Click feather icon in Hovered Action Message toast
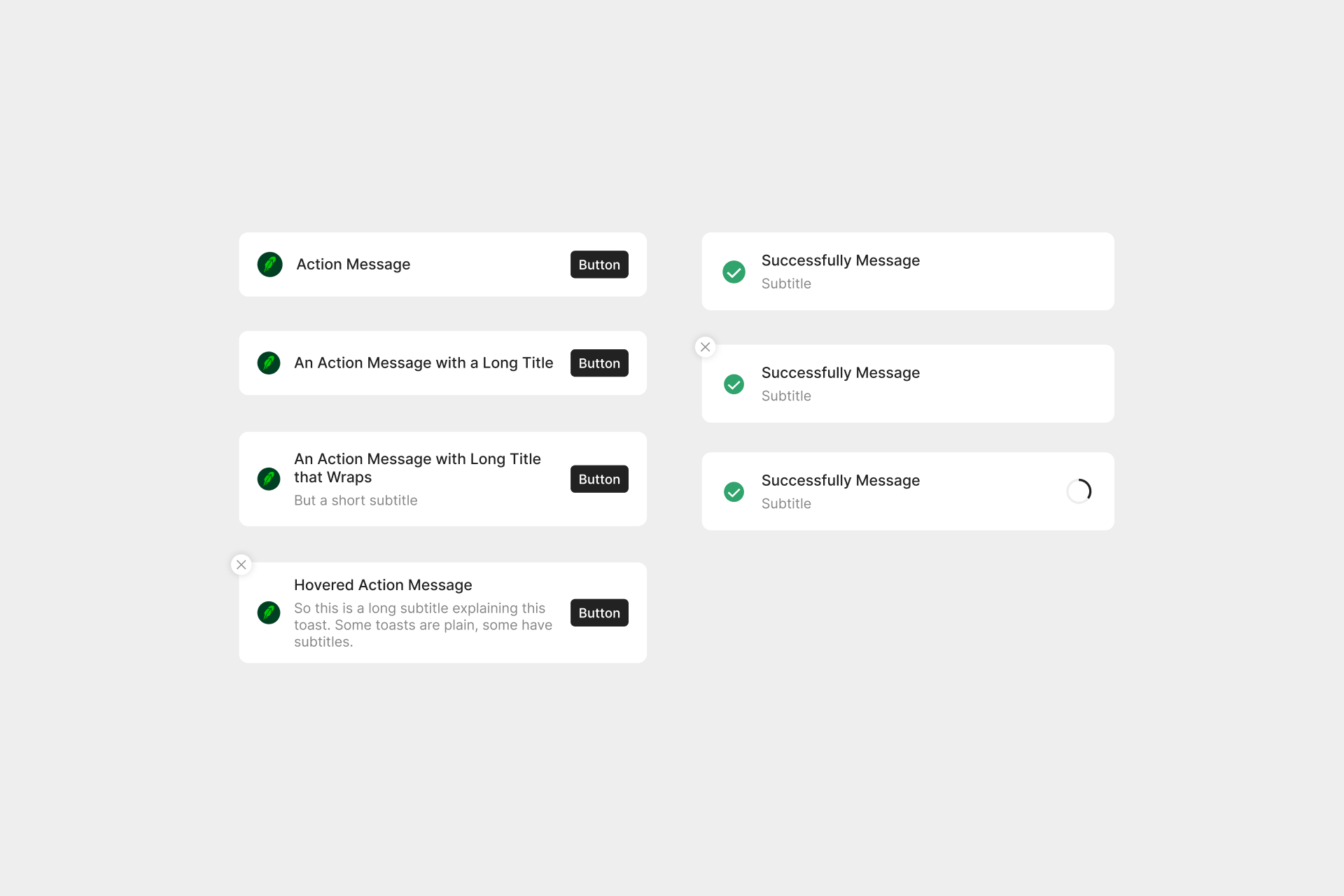Viewport: 1344px width, 896px height. (x=269, y=612)
